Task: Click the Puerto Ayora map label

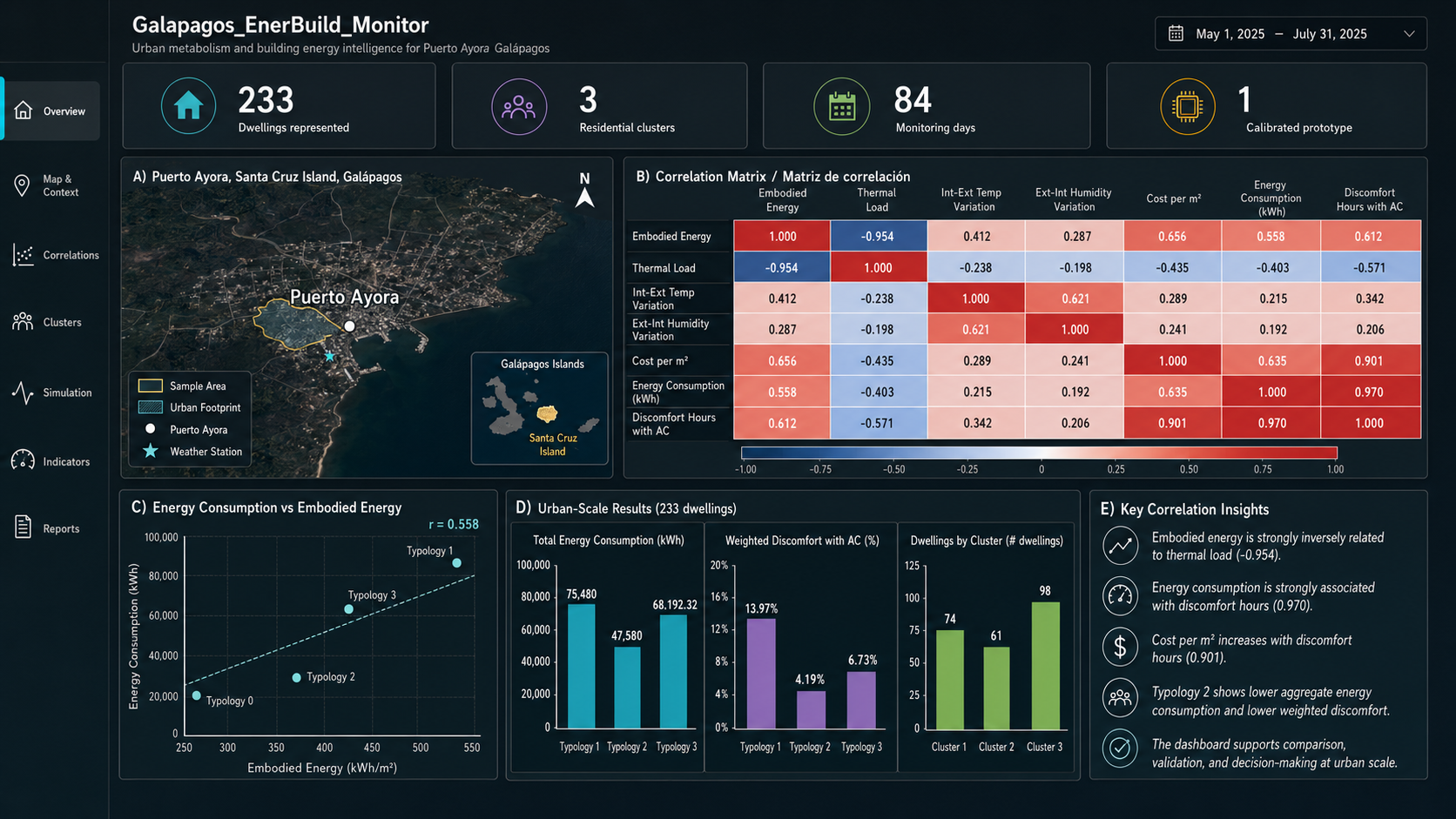Action: (x=344, y=297)
